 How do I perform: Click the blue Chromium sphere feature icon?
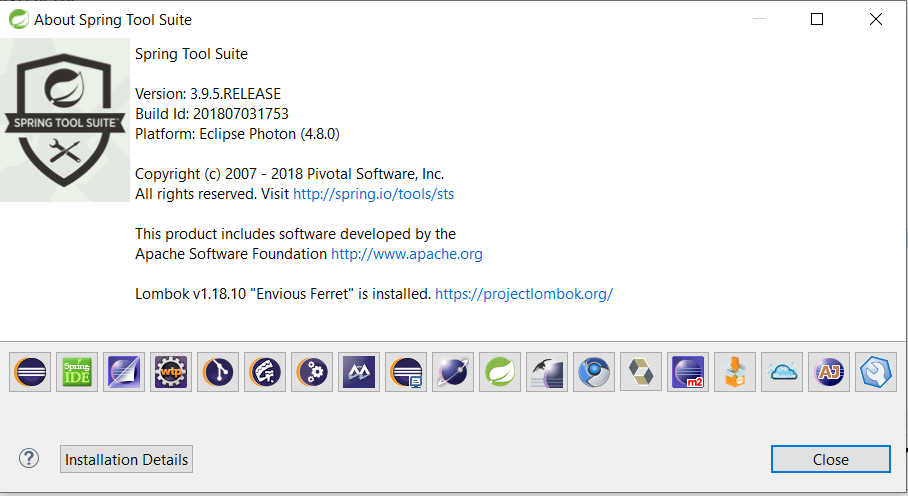[594, 372]
